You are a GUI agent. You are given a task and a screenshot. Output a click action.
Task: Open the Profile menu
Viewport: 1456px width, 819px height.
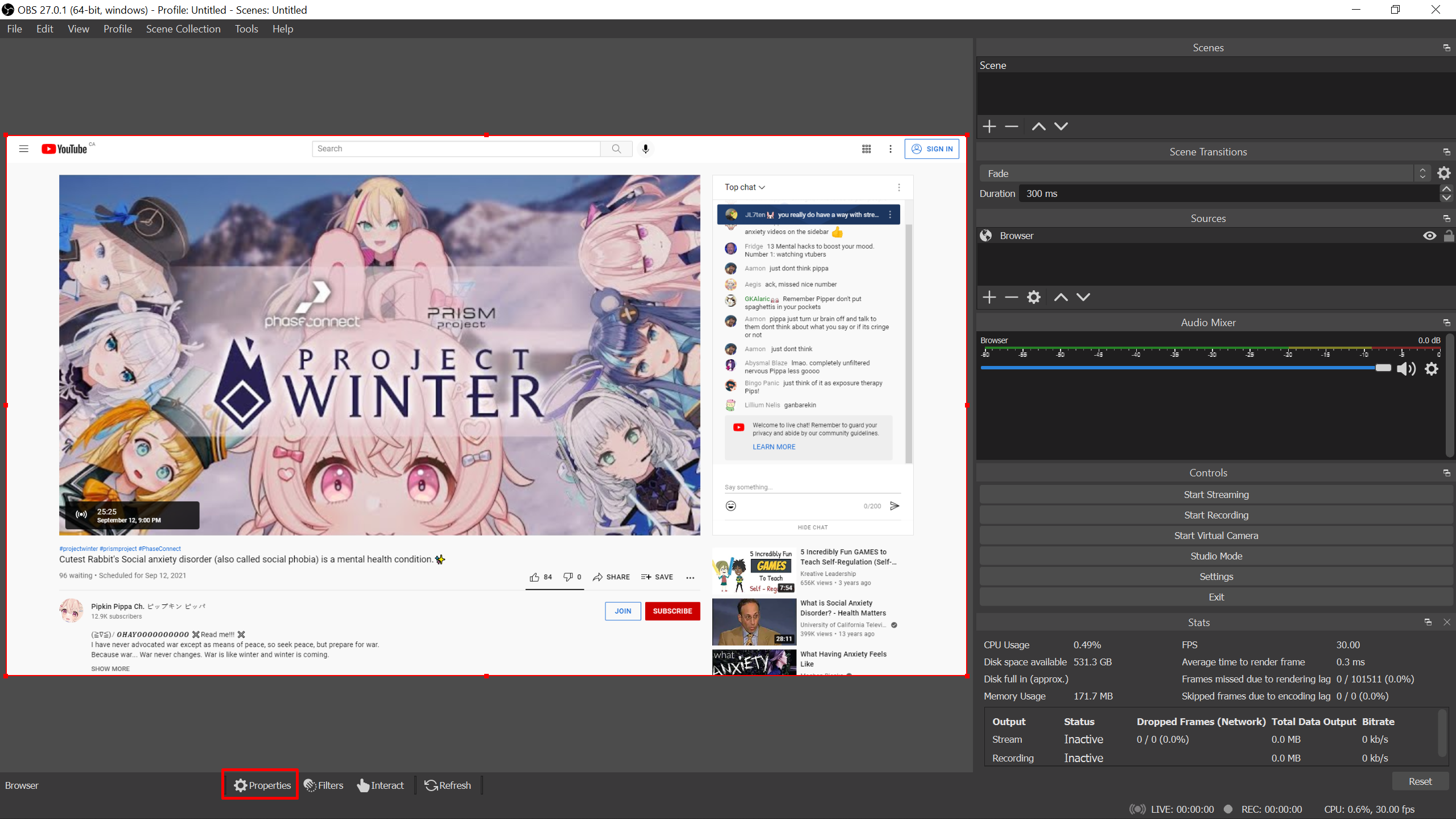coord(118,29)
